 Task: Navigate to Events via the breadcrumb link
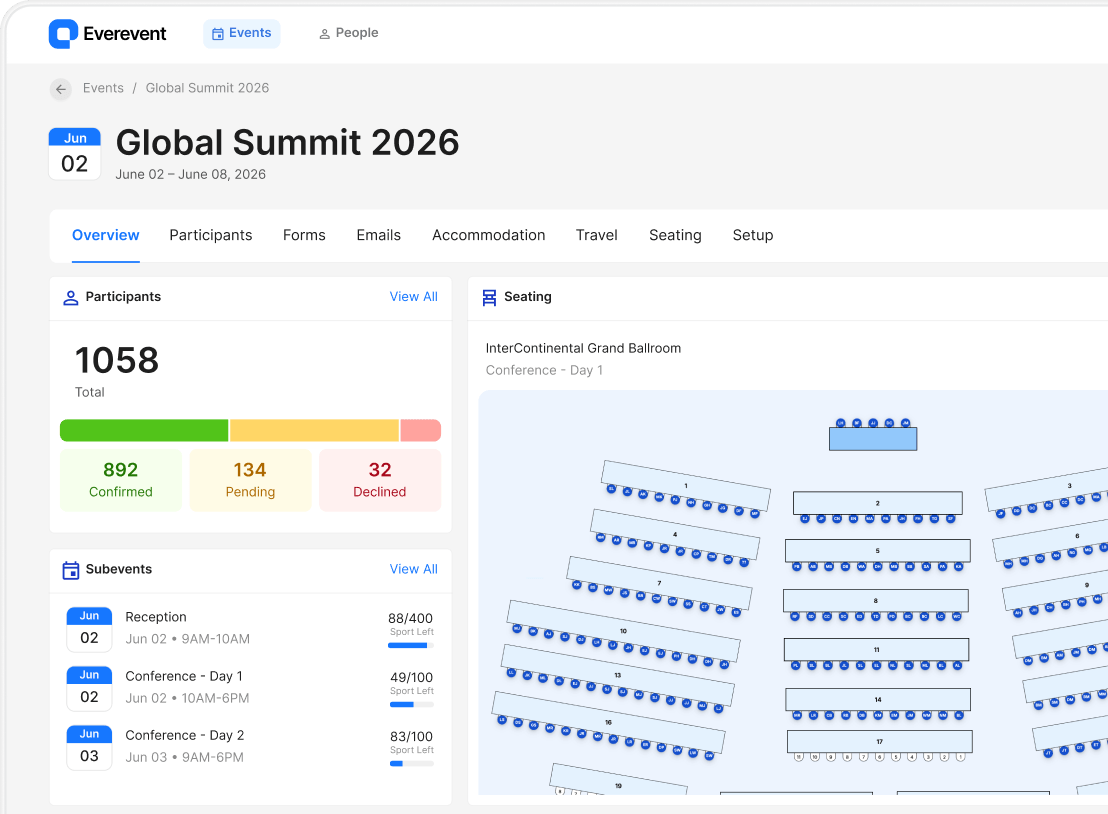tap(103, 88)
